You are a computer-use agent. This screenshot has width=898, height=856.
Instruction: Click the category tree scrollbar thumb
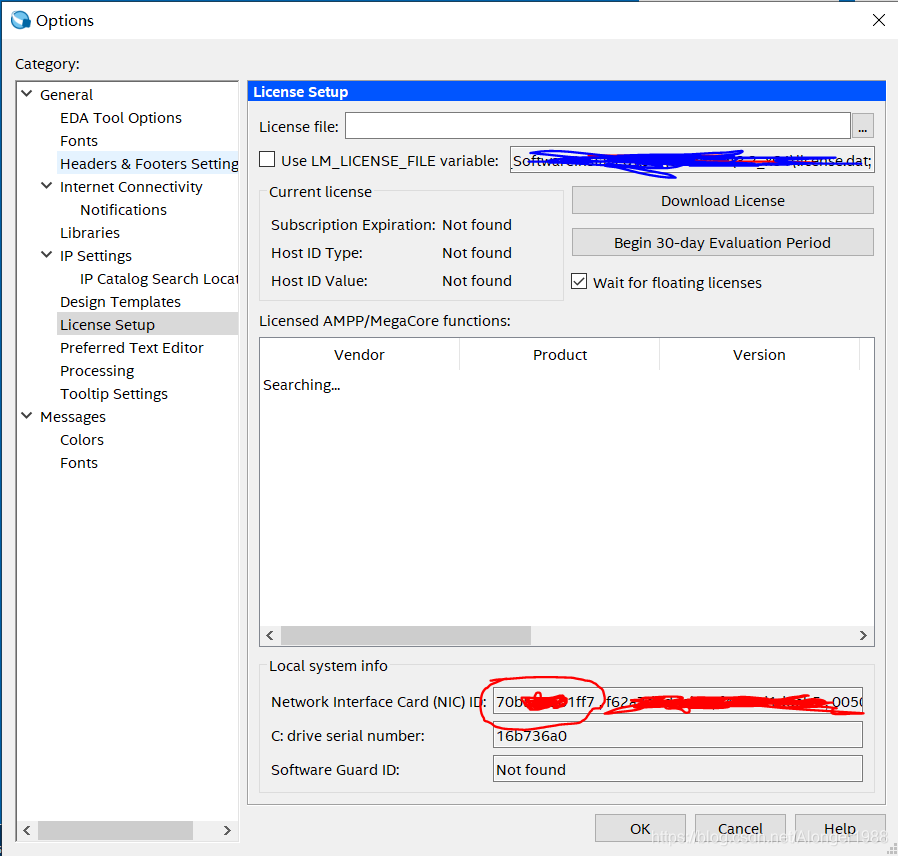(x=115, y=830)
